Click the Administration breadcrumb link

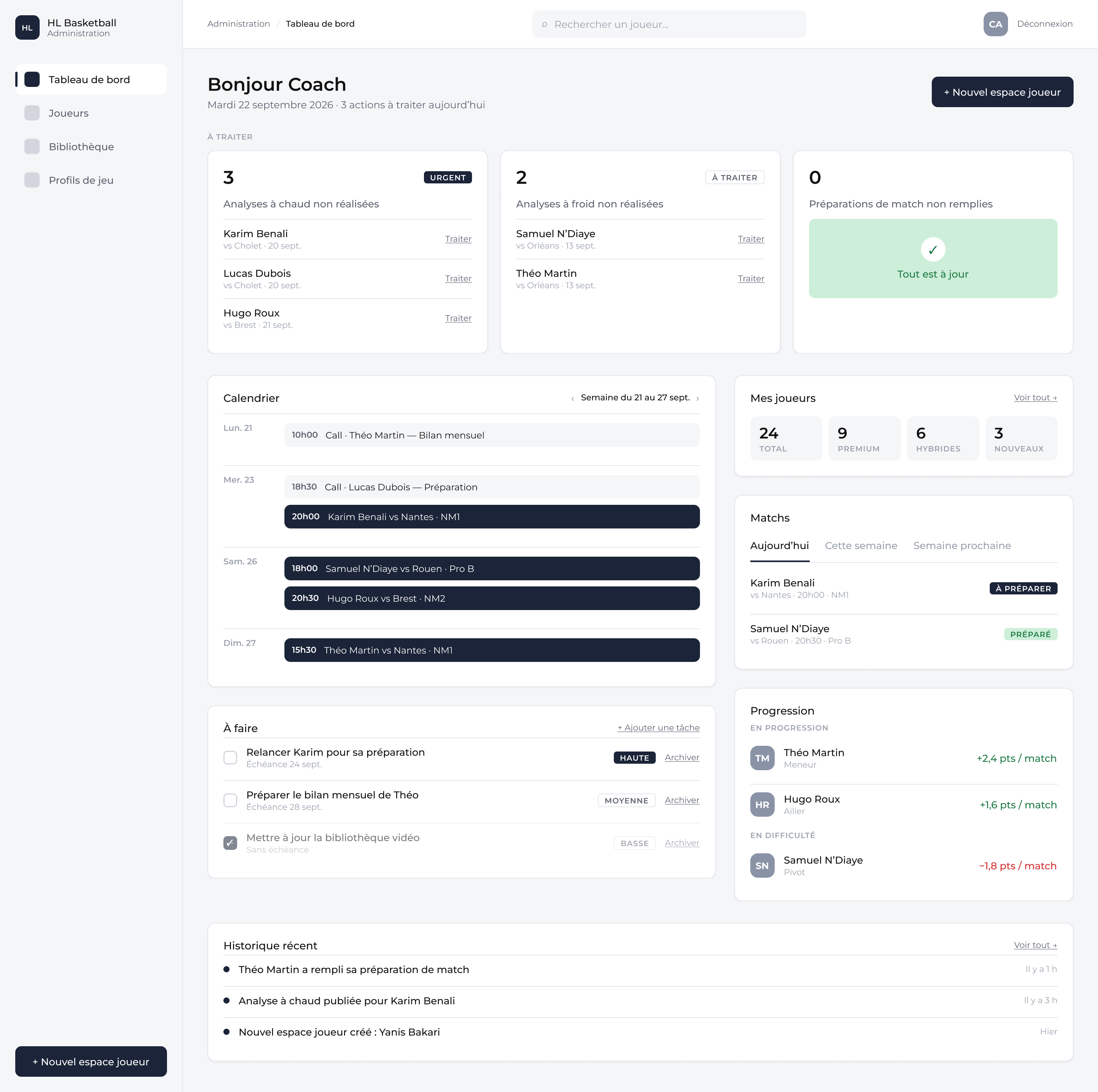click(239, 24)
